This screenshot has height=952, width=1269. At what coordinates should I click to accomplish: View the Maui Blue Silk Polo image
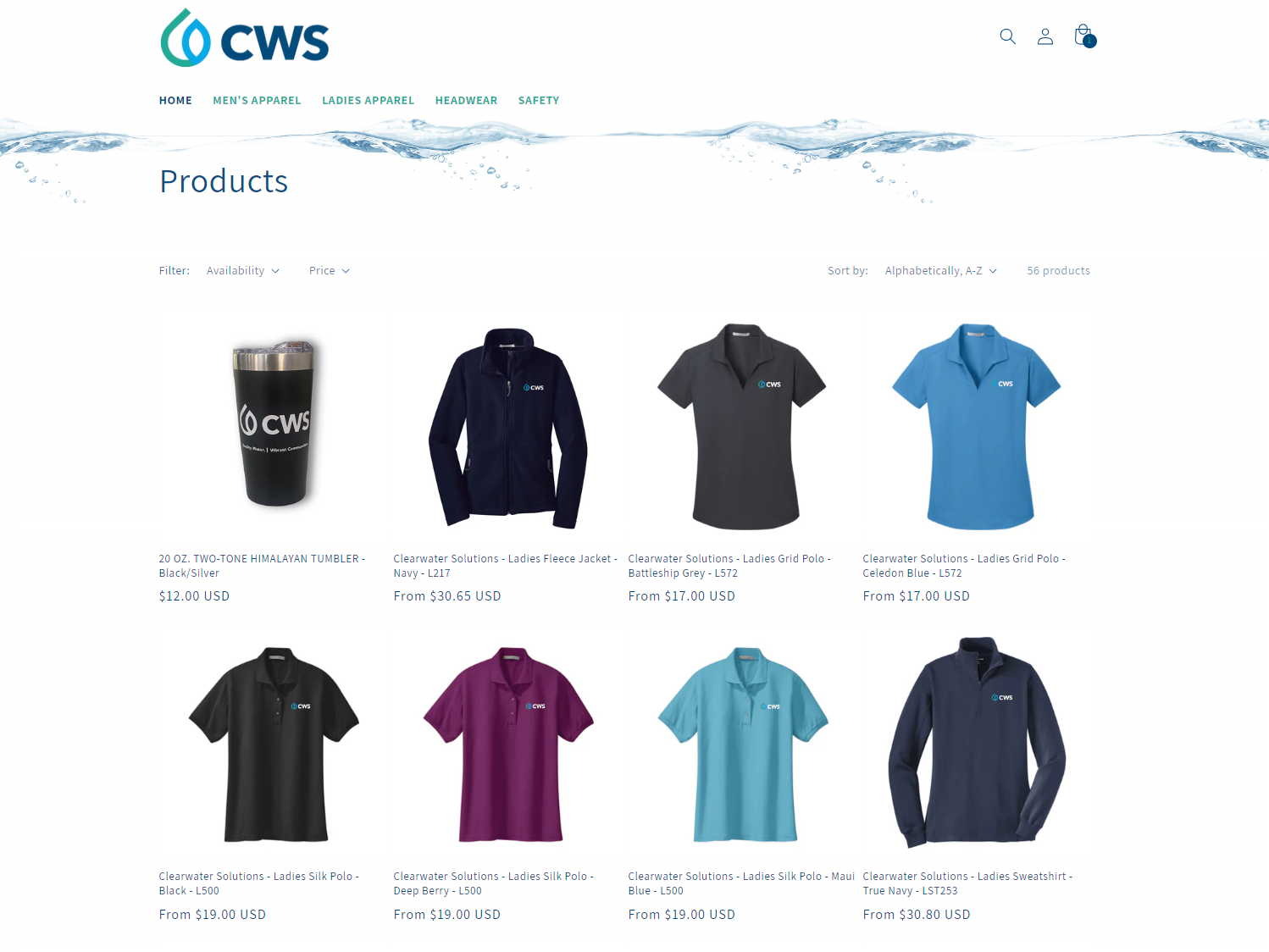click(x=743, y=744)
